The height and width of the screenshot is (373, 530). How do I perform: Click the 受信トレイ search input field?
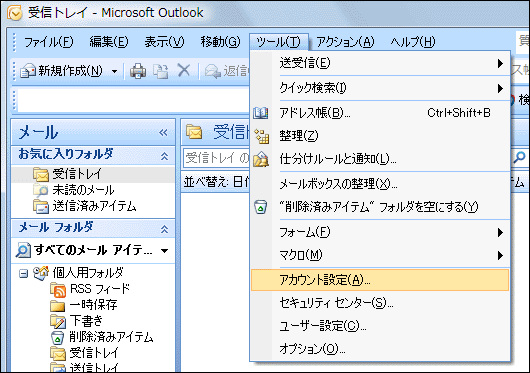216,158
